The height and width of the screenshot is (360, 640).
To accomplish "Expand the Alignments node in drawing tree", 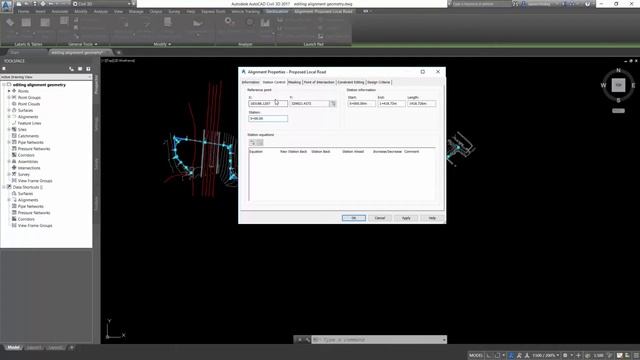I will [9, 117].
